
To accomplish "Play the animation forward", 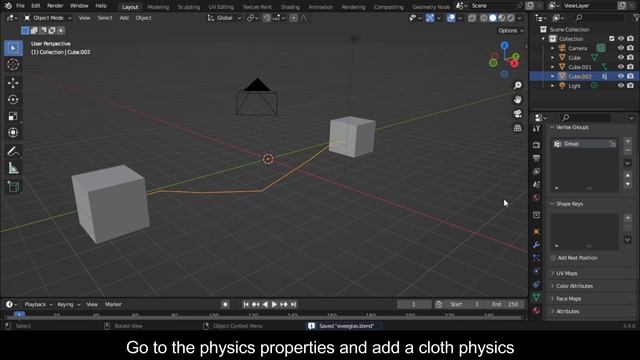I will coord(274,304).
